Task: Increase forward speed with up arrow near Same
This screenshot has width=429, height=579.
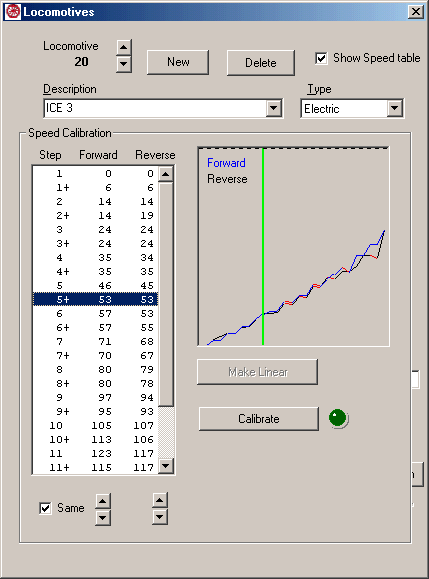Action: coord(103,501)
